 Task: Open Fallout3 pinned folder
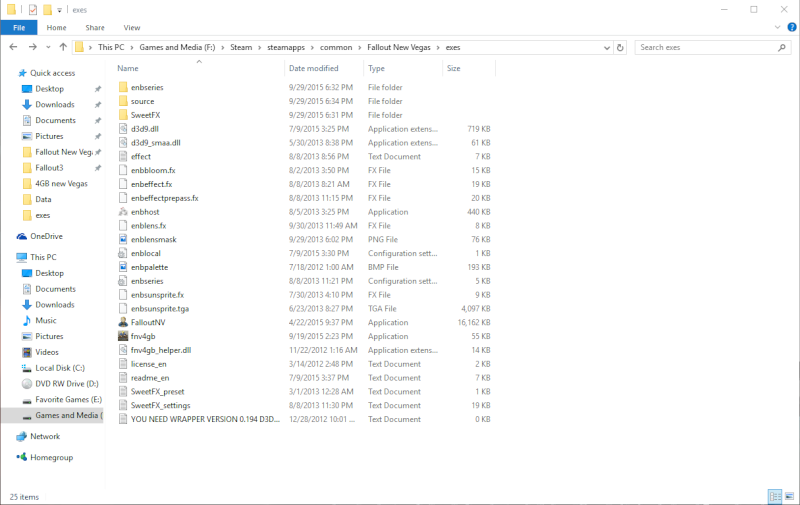tap(49, 168)
